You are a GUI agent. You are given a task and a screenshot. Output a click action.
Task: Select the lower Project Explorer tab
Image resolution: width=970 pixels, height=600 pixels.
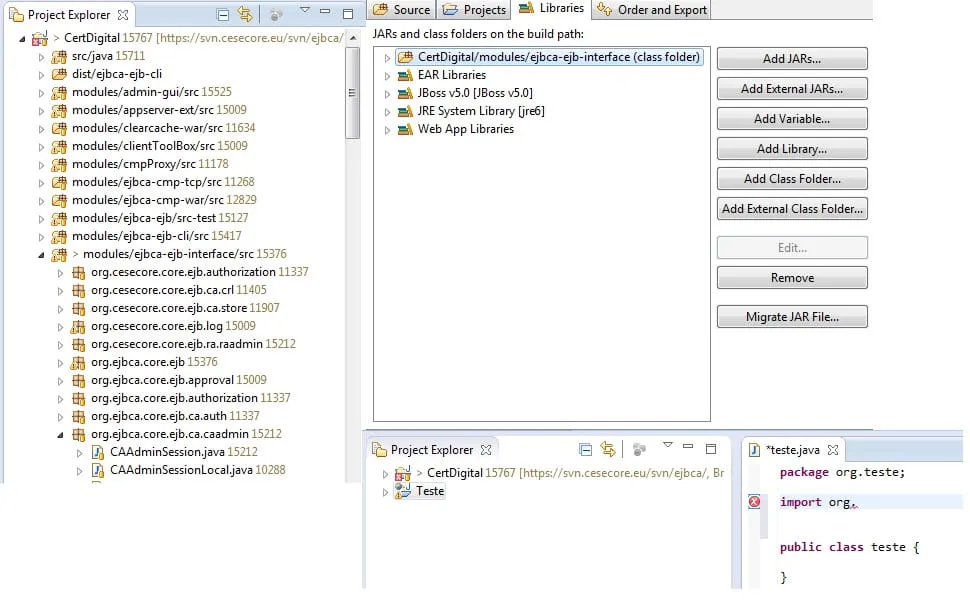pyautogui.click(x=432, y=450)
